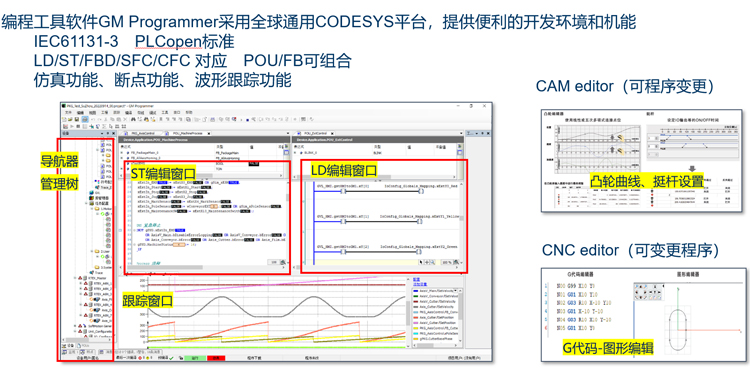The width and height of the screenshot is (750, 368).
Task: Click the binoculars Find icon in toolbar
Action: coord(133,120)
